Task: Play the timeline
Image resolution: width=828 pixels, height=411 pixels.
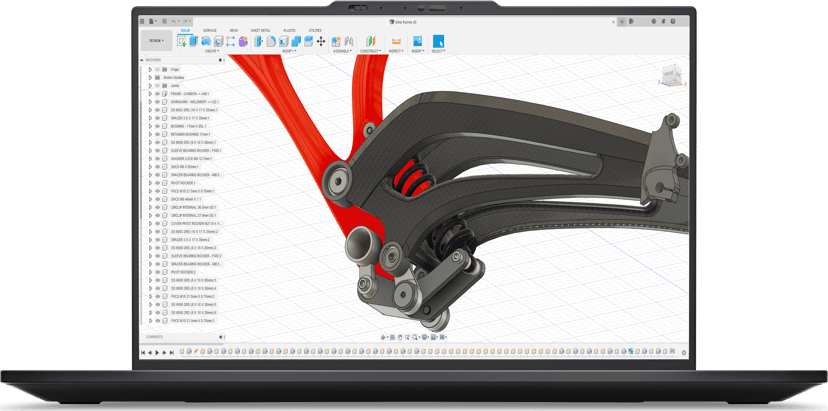Action: pyautogui.click(x=157, y=352)
